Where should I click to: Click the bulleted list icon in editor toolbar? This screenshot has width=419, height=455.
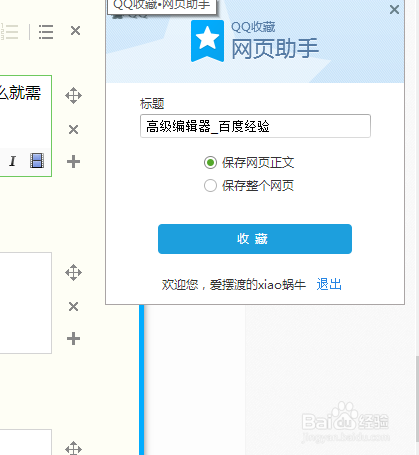46,32
